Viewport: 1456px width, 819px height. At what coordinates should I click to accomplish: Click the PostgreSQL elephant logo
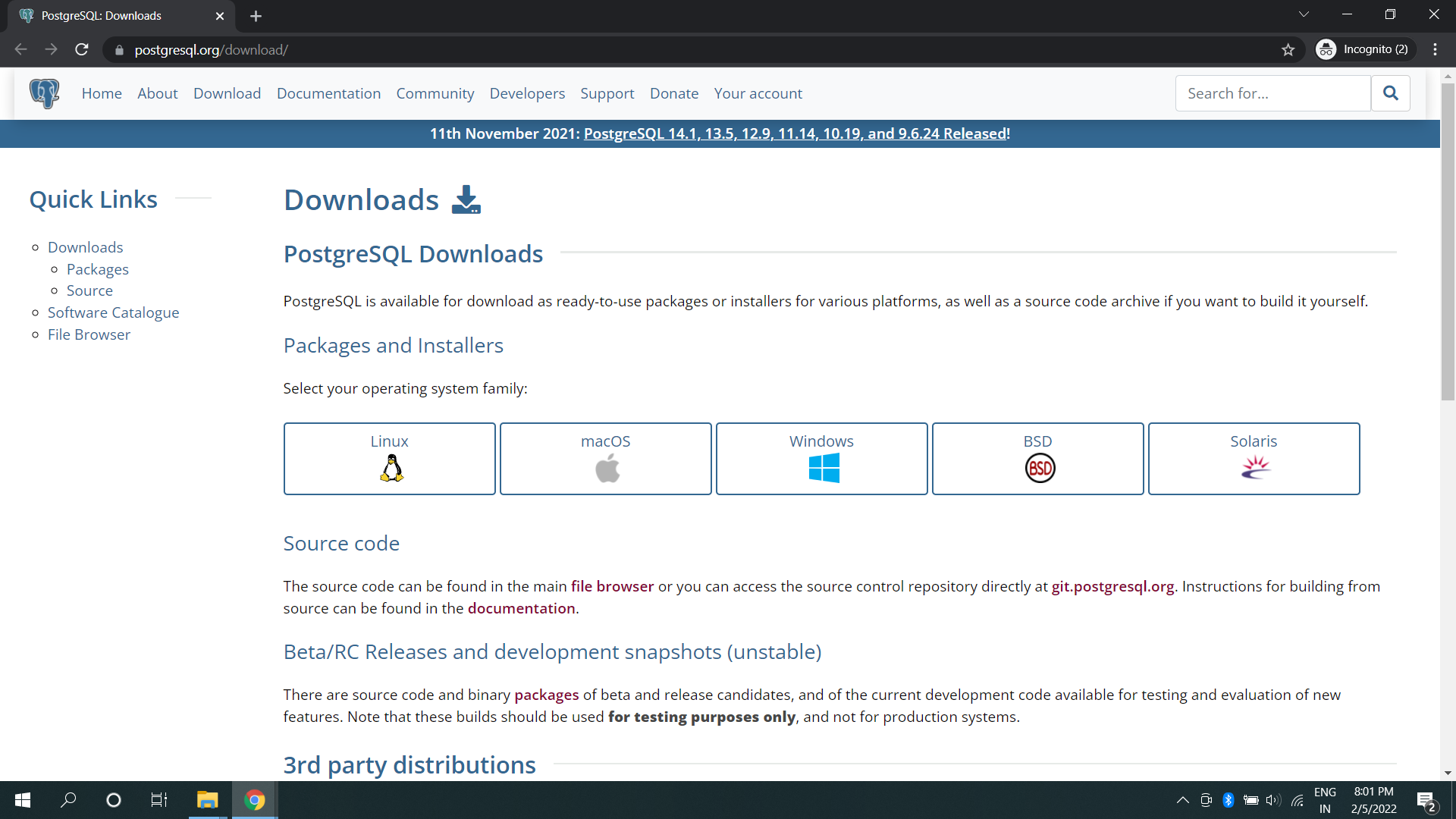coord(44,93)
